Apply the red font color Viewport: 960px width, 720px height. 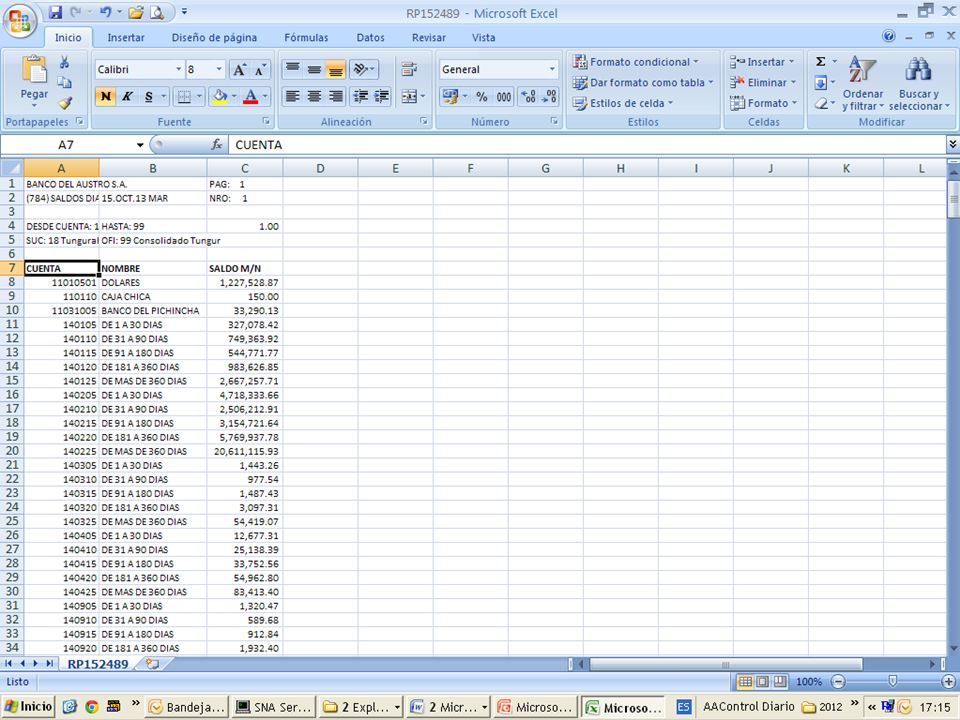[250, 96]
